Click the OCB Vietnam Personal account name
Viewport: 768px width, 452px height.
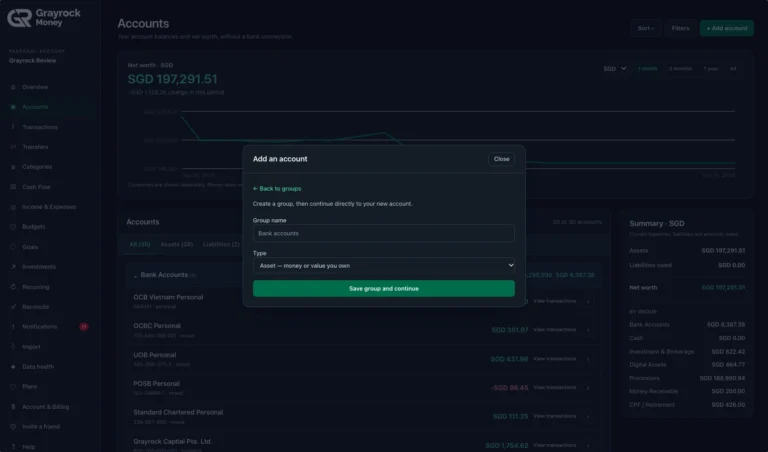point(168,297)
